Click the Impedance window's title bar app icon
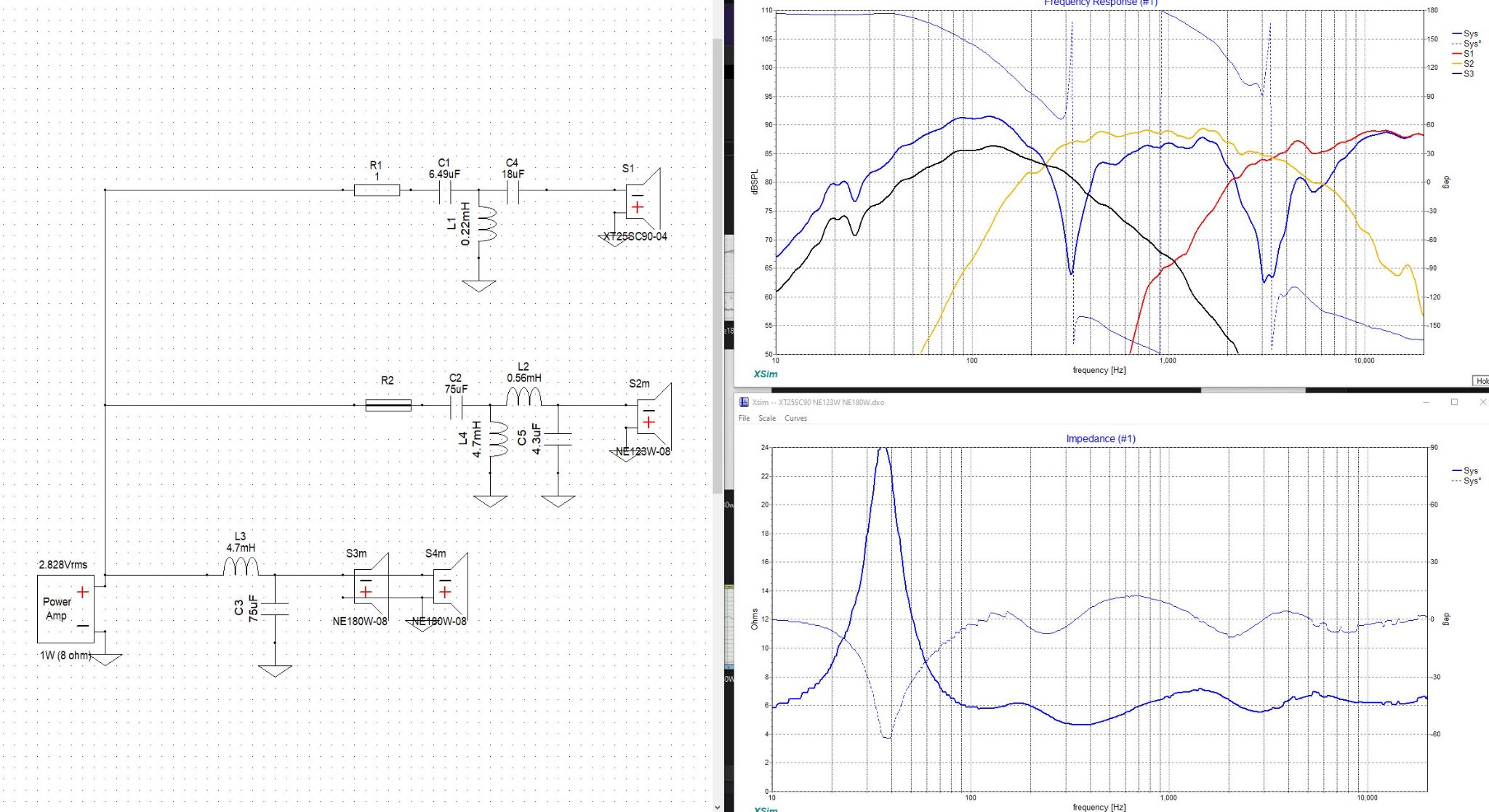 [744, 402]
